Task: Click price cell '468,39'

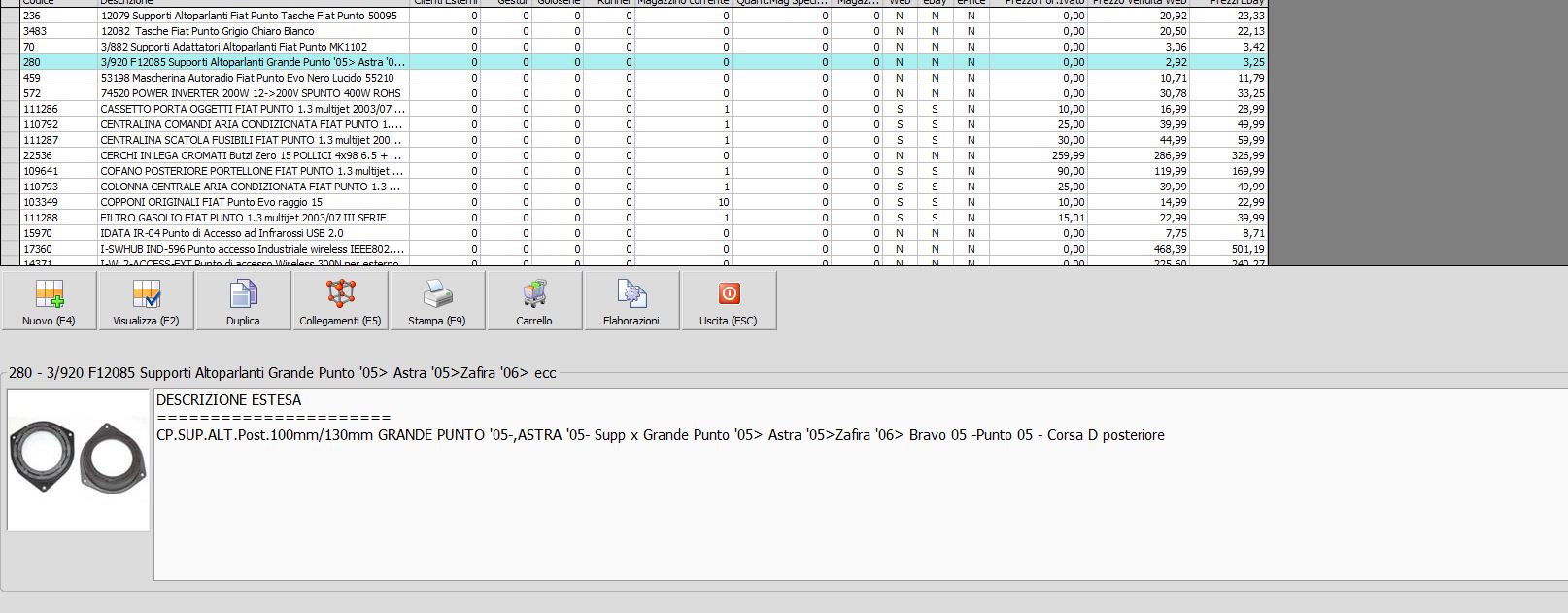Action: [1139, 249]
